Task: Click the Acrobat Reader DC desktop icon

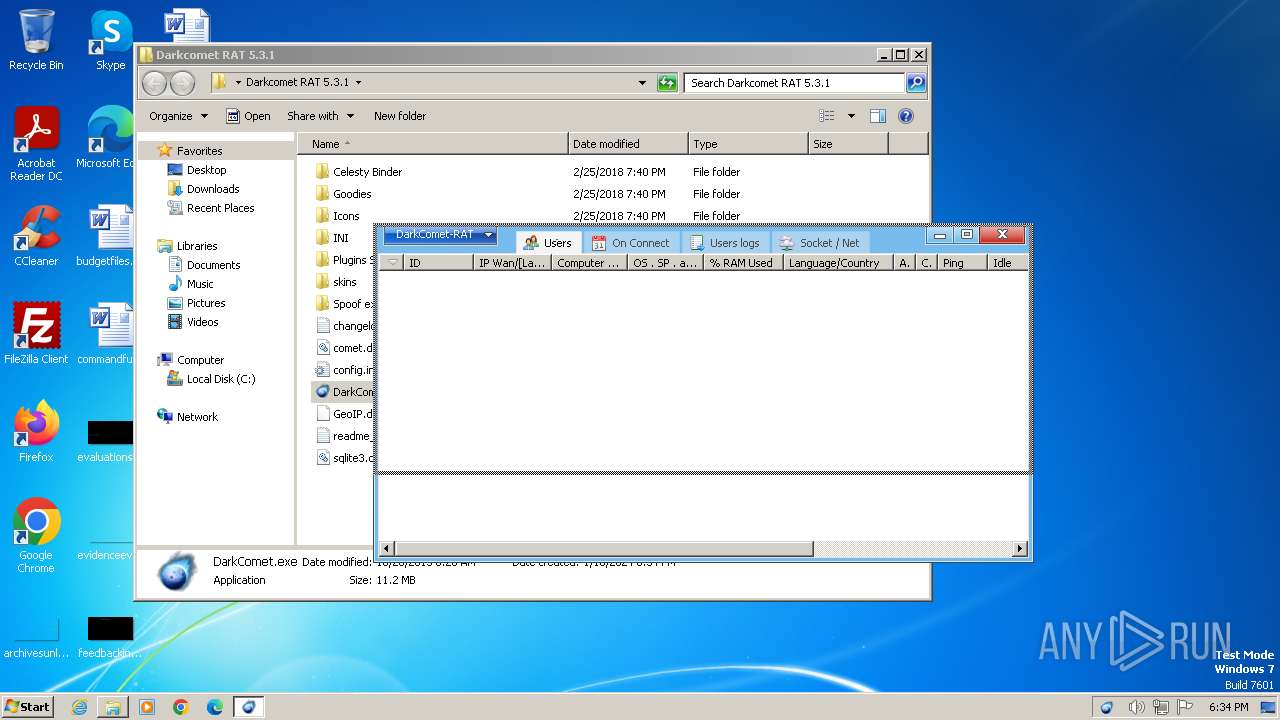Action: 36,143
